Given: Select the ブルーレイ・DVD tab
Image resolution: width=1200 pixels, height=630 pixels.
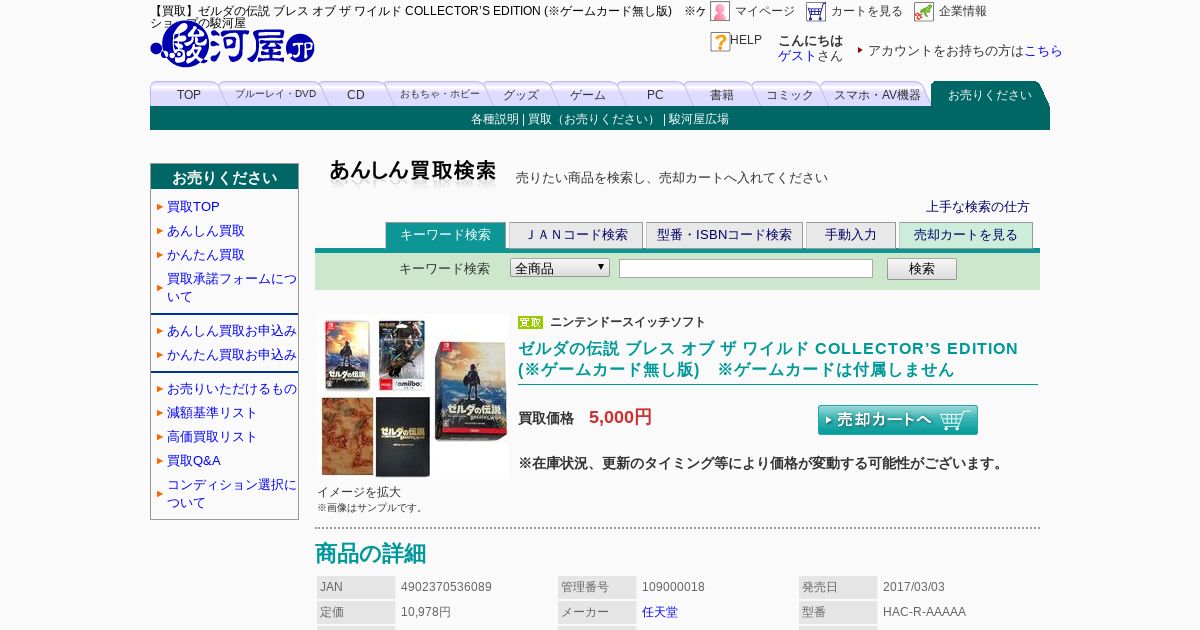Looking at the screenshot, I should pyautogui.click(x=275, y=94).
